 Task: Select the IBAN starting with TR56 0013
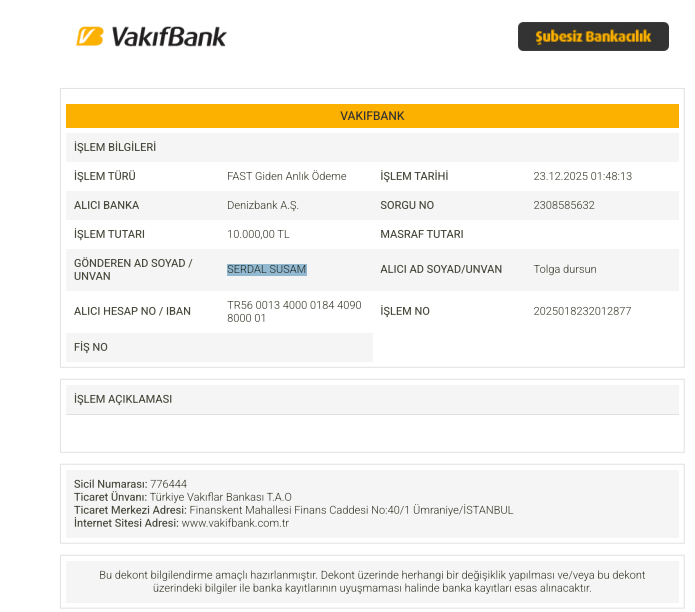click(294, 312)
